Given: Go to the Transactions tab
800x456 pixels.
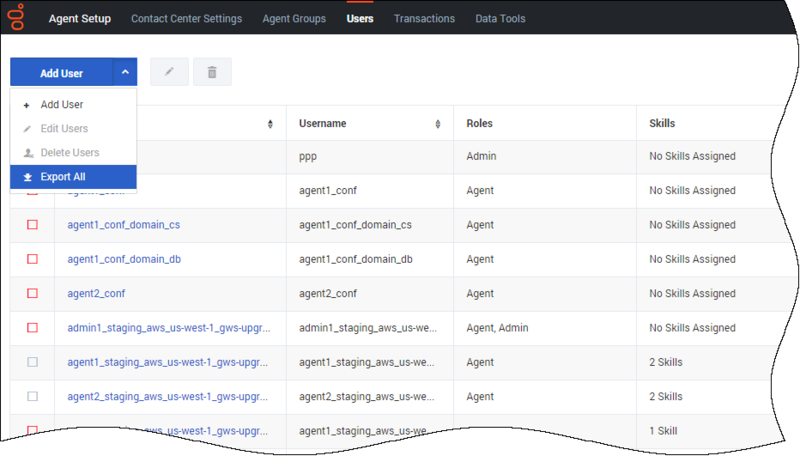Looking at the screenshot, I should [x=424, y=18].
